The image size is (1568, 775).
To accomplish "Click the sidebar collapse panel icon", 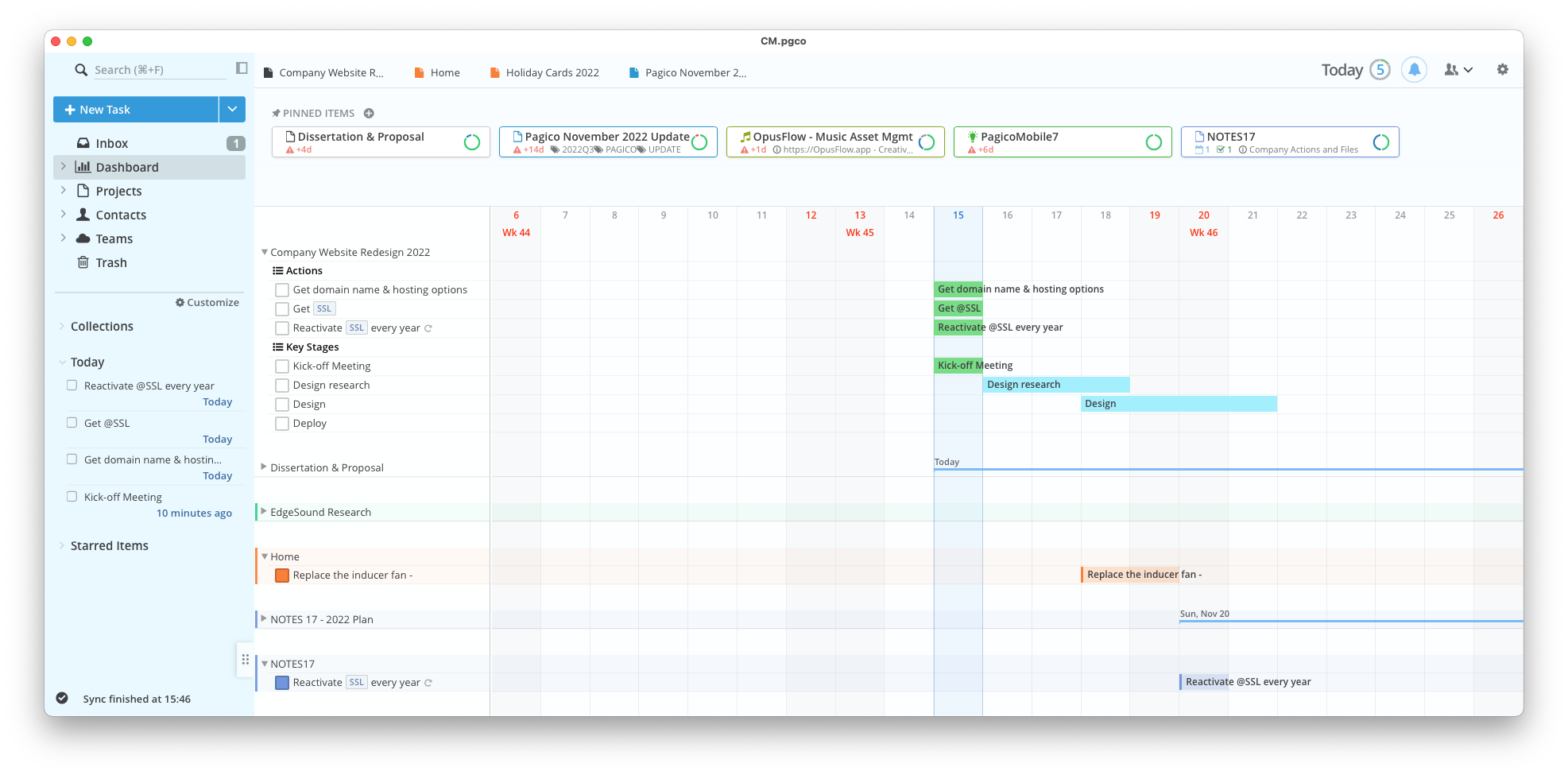I will click(242, 68).
